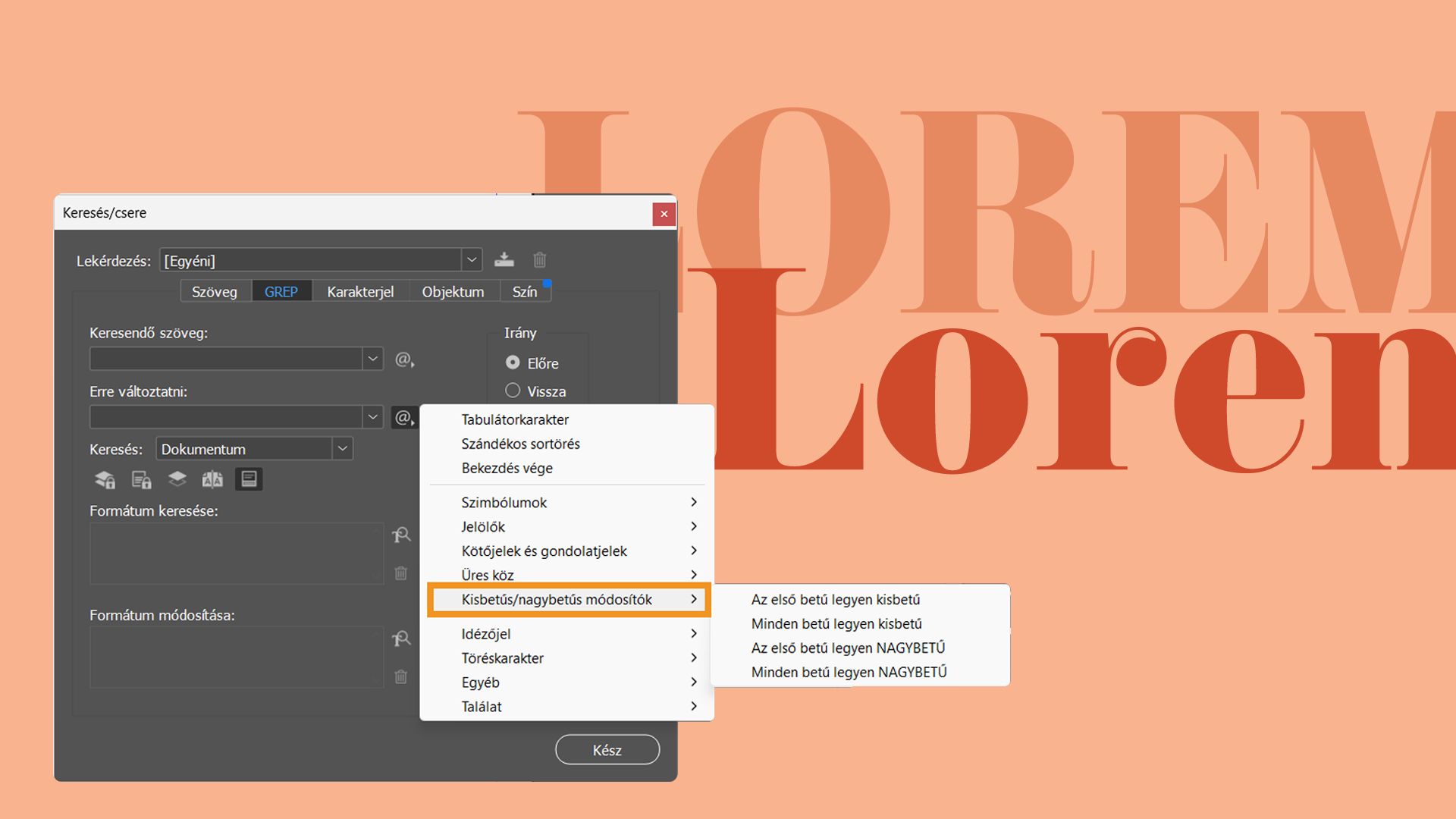The width and height of the screenshot is (1456, 819).
Task: Click the save query icon
Action: coord(504,260)
